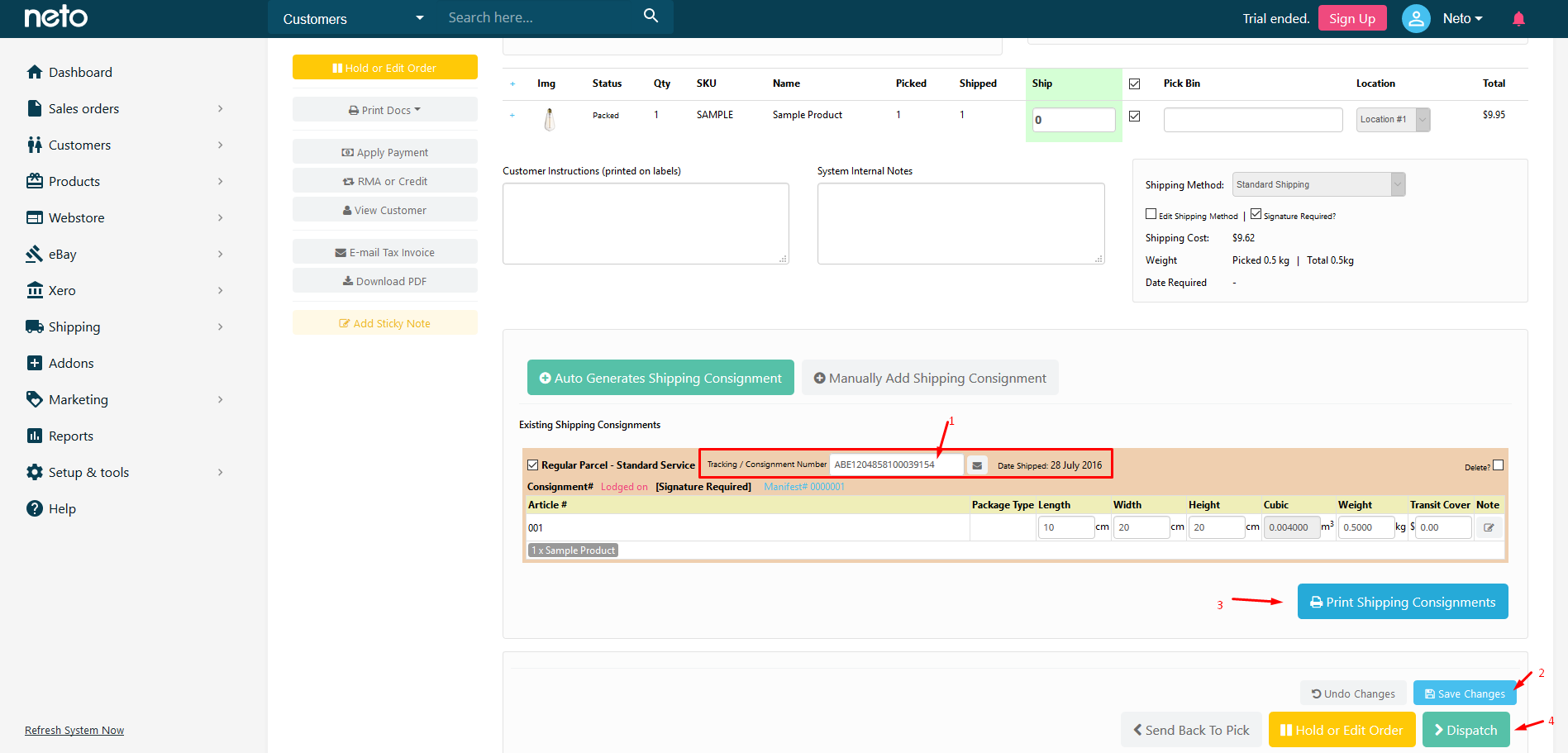
Task: Open the Shipping Method dropdown
Action: (x=1318, y=184)
